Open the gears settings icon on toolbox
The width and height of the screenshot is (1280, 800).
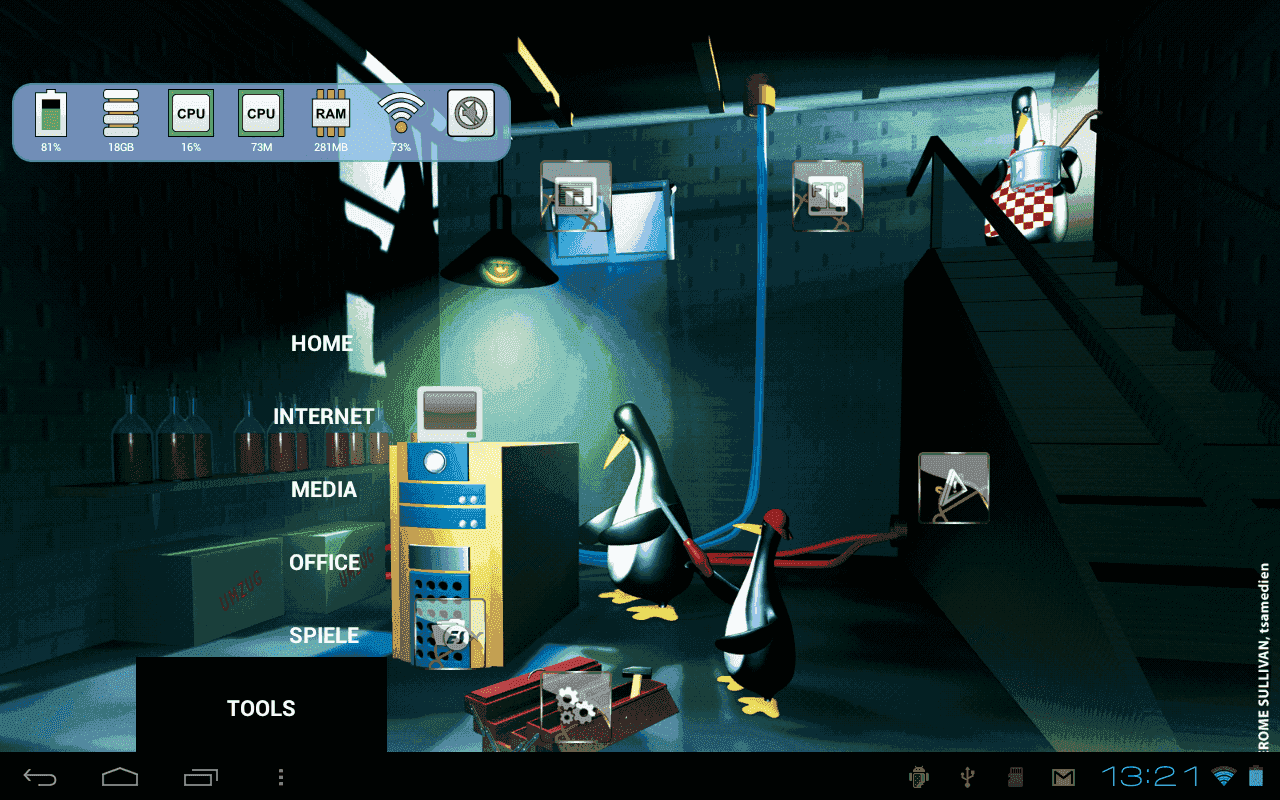click(576, 706)
